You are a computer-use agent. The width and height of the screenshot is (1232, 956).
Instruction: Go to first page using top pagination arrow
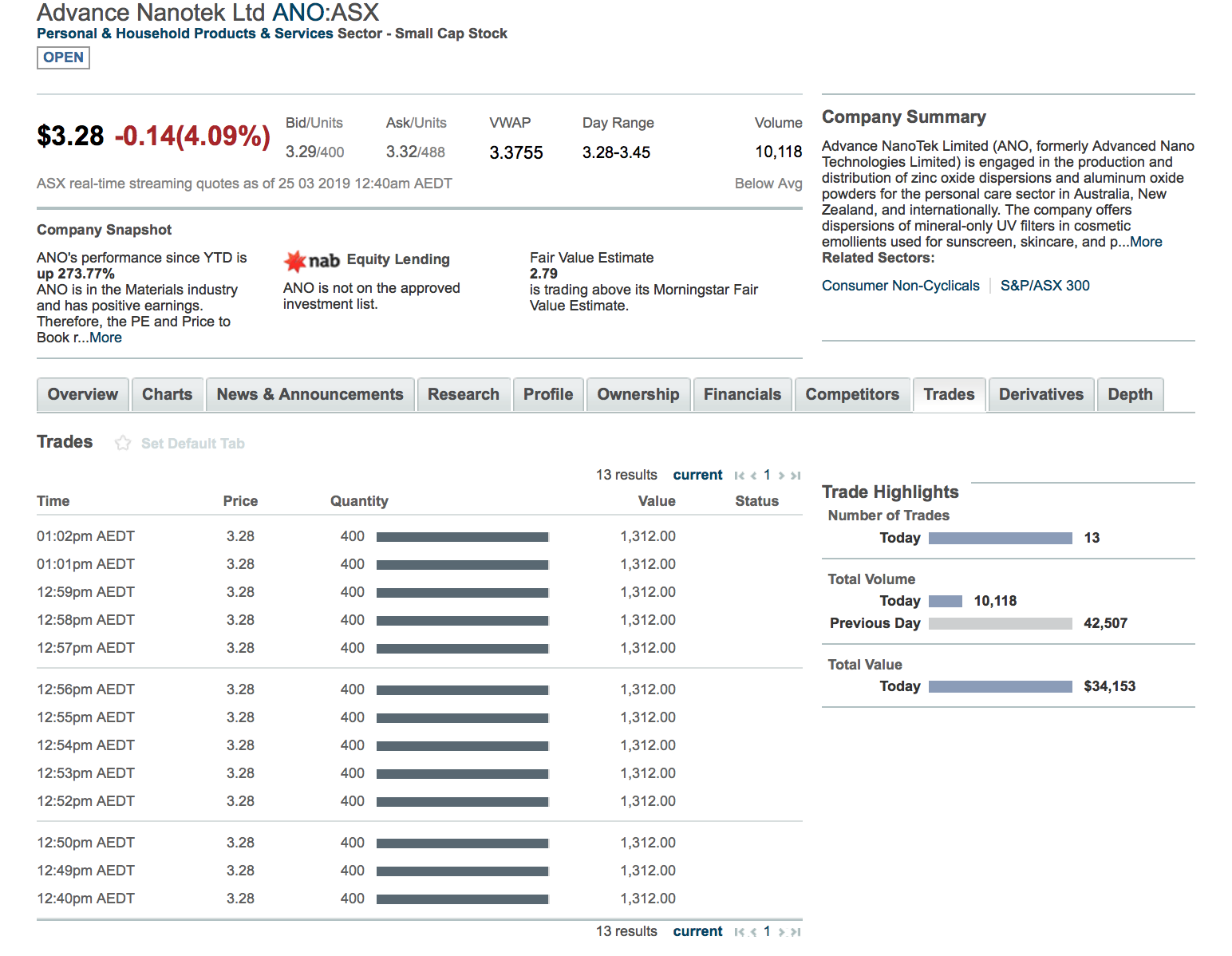(x=740, y=476)
